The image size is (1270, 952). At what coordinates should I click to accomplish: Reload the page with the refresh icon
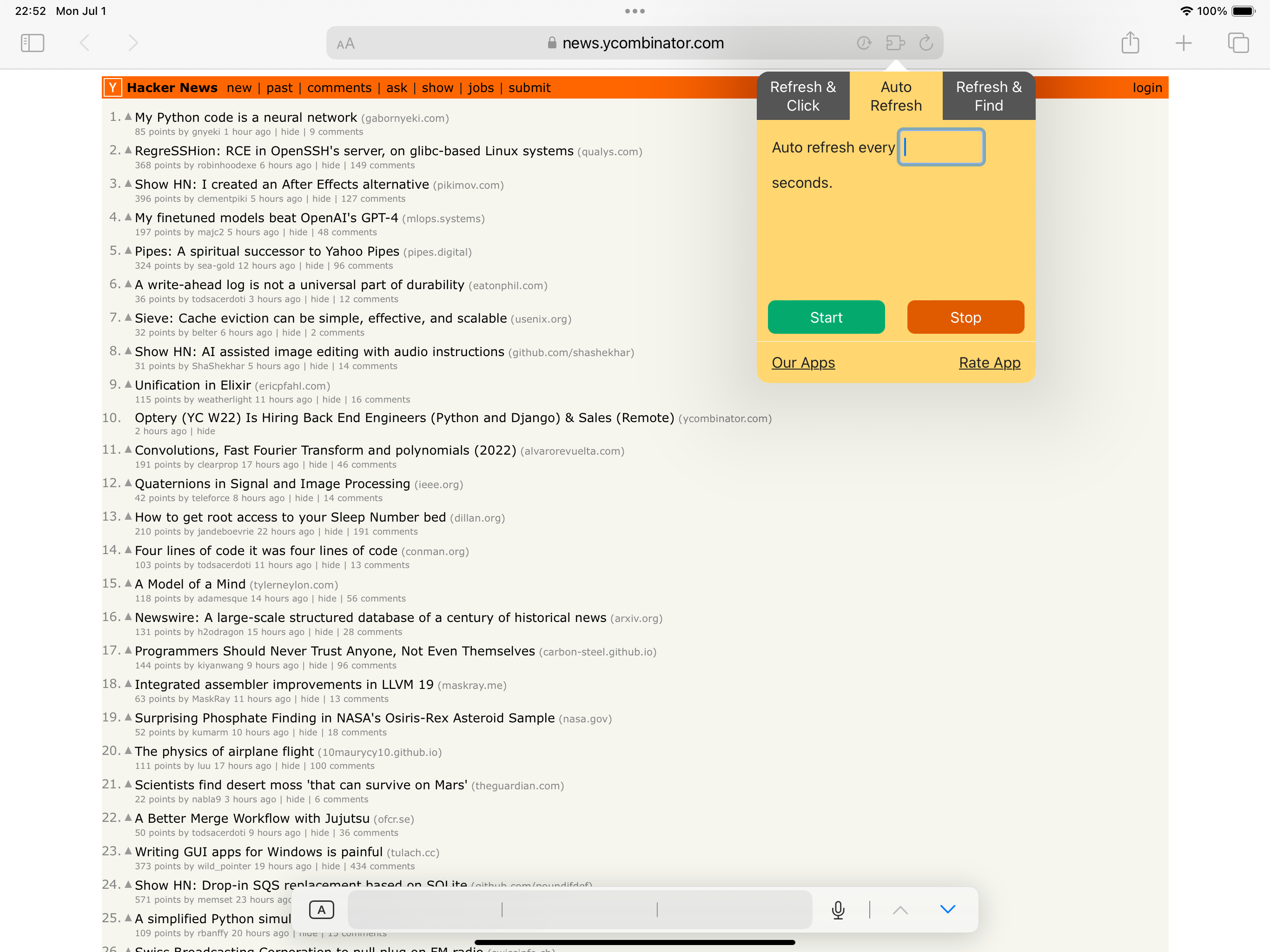click(x=926, y=43)
